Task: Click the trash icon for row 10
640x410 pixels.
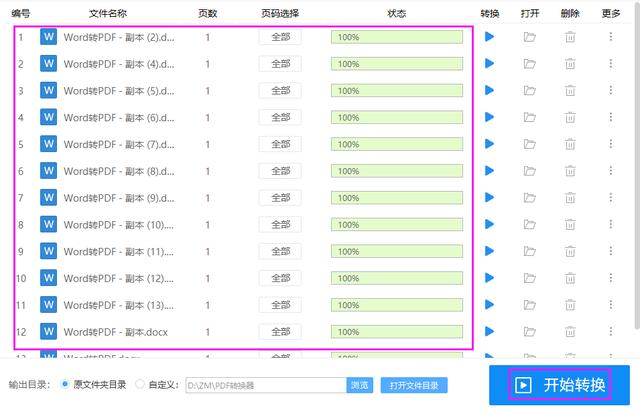Action: 570,278
